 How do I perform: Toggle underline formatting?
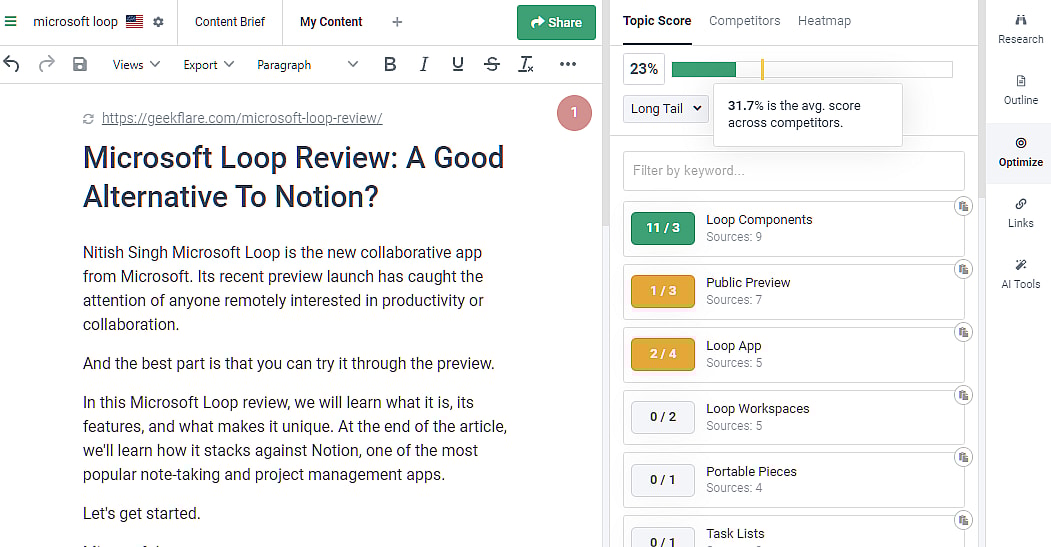(x=458, y=64)
